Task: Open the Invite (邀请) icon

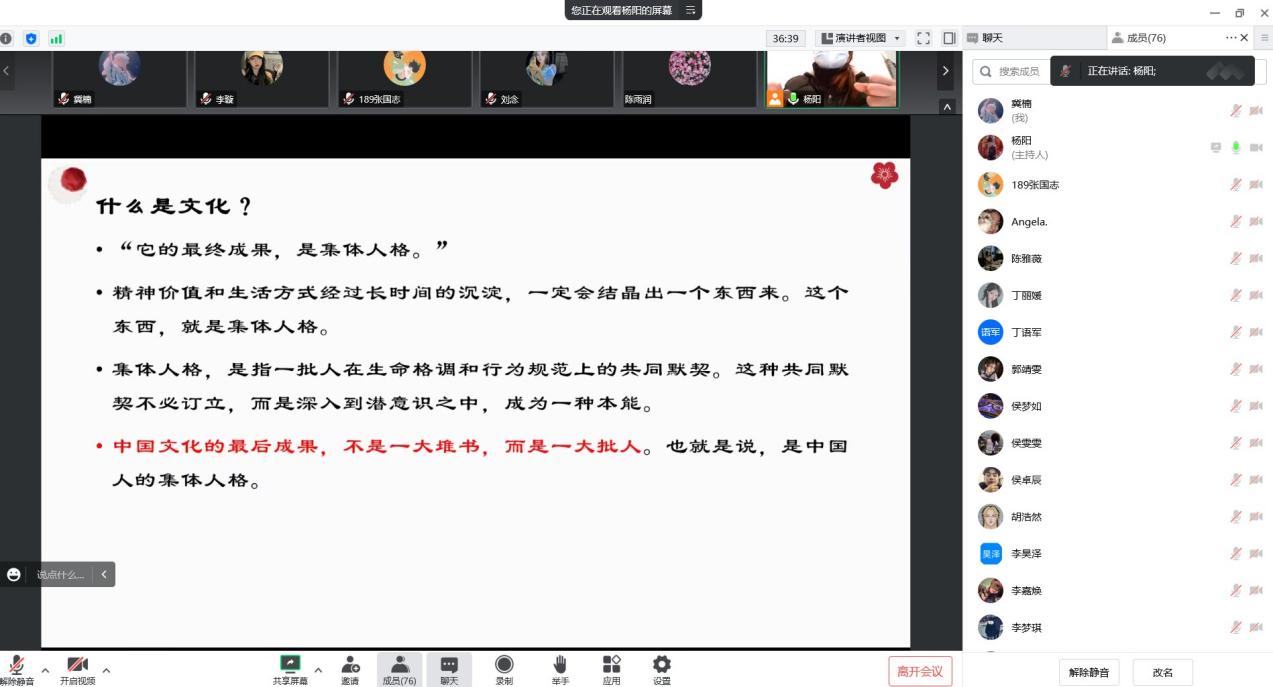Action: (x=350, y=664)
